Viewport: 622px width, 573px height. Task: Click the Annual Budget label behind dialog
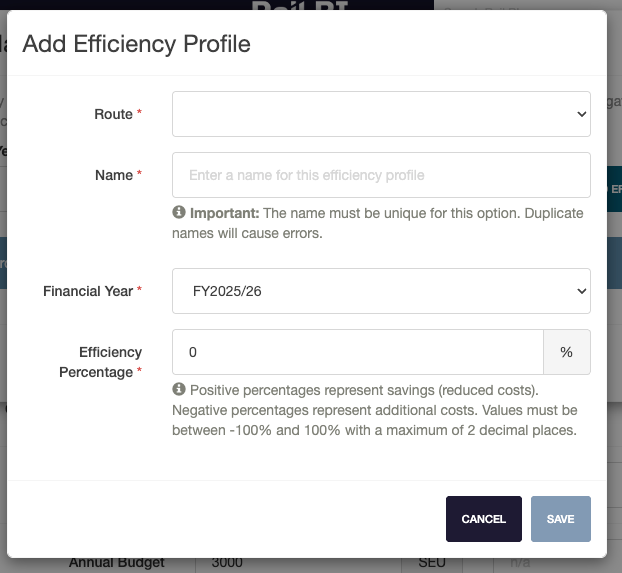tap(116, 563)
